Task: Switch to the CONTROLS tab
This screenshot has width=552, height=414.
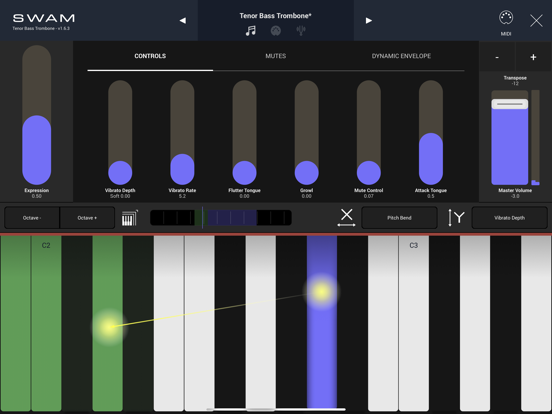Action: tap(150, 56)
